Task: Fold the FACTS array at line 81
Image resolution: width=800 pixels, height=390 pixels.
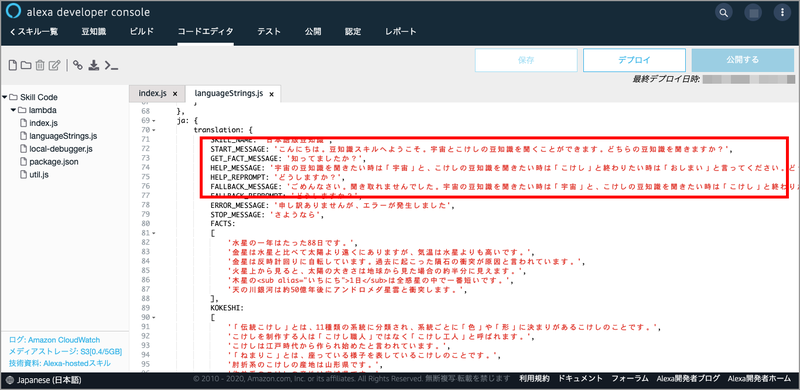Action: (154, 233)
